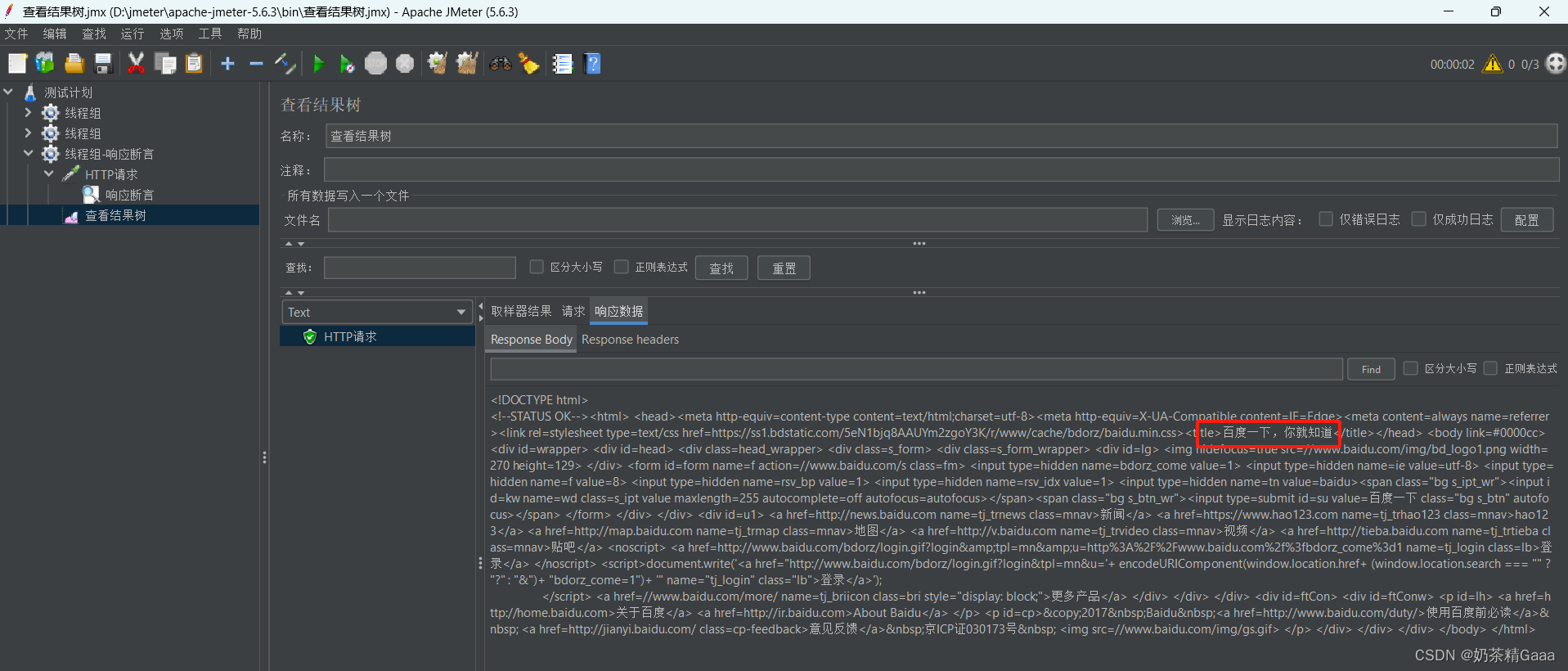Enable 正则表达式 checkbox beside the 查找 field
Image resolution: width=1568 pixels, height=671 pixels.
(x=622, y=267)
